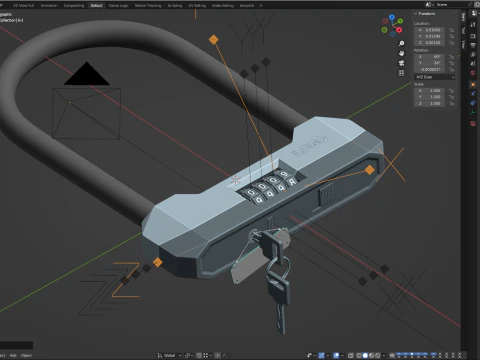Open the Render properties tab icon

473,36
